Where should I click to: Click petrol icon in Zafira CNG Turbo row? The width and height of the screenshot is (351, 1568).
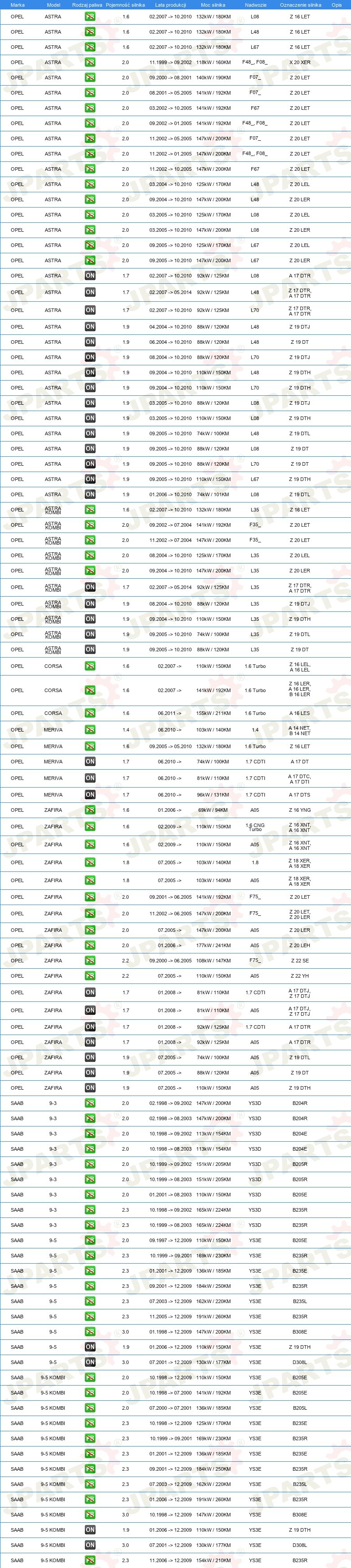pyautogui.click(x=90, y=827)
